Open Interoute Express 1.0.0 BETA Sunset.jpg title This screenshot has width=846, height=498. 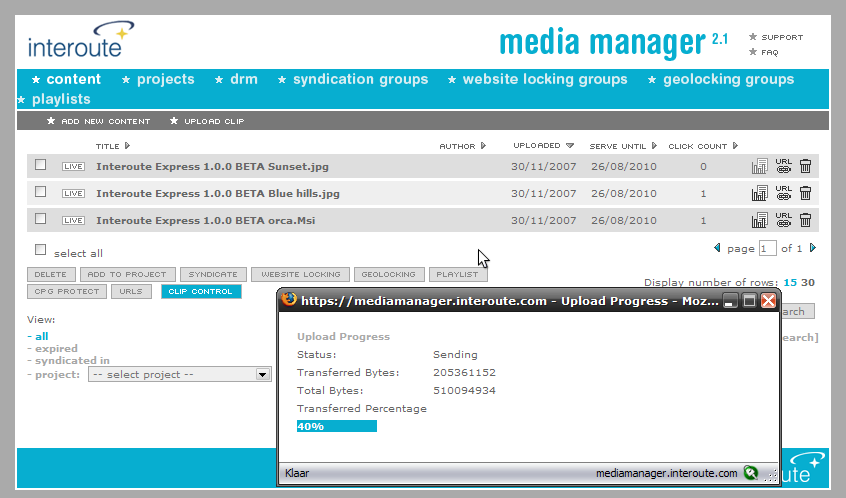coord(213,167)
